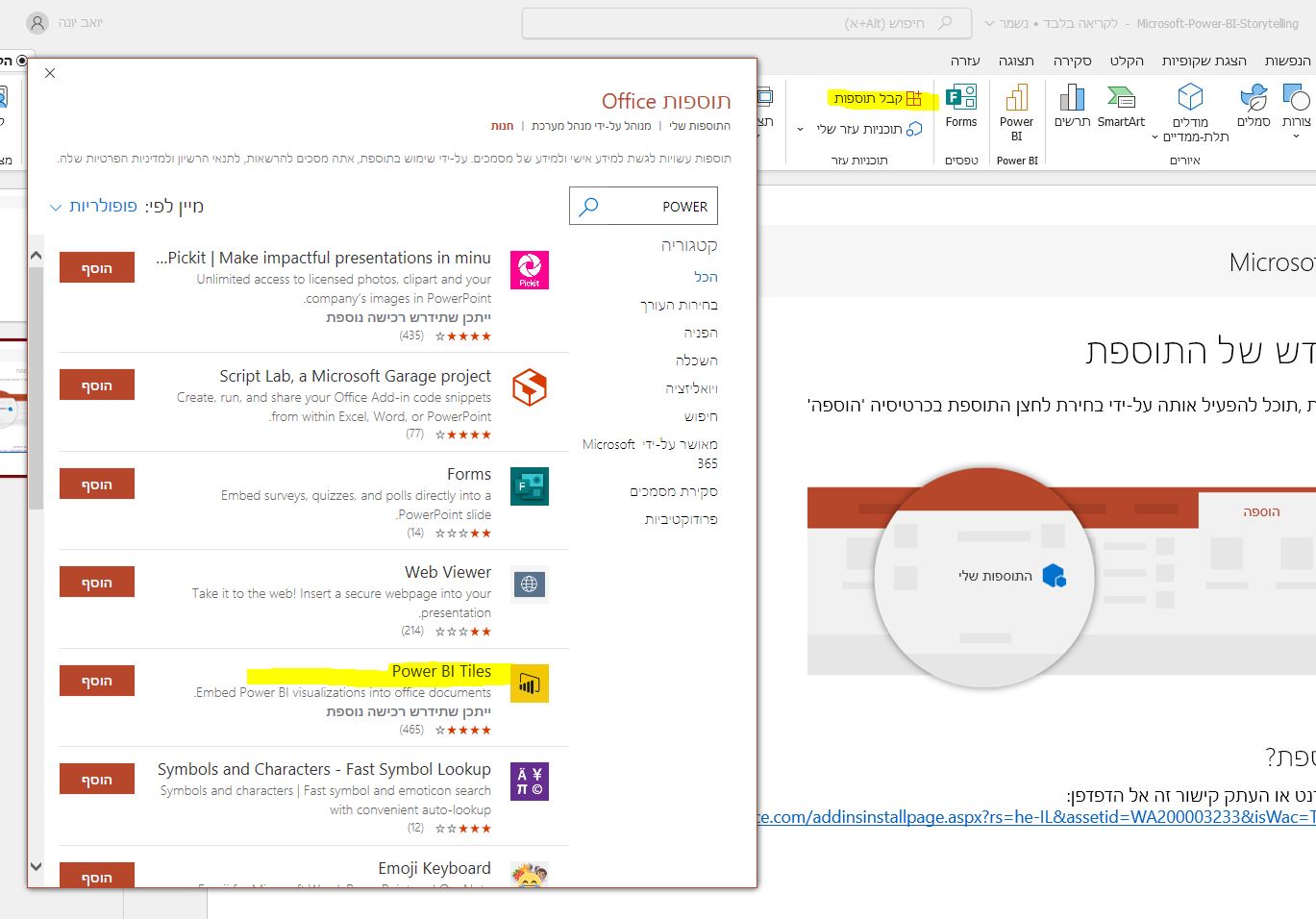The height and width of the screenshot is (919, 1316).
Task: Open Symbols and Characters add-in title
Action: 324,769
